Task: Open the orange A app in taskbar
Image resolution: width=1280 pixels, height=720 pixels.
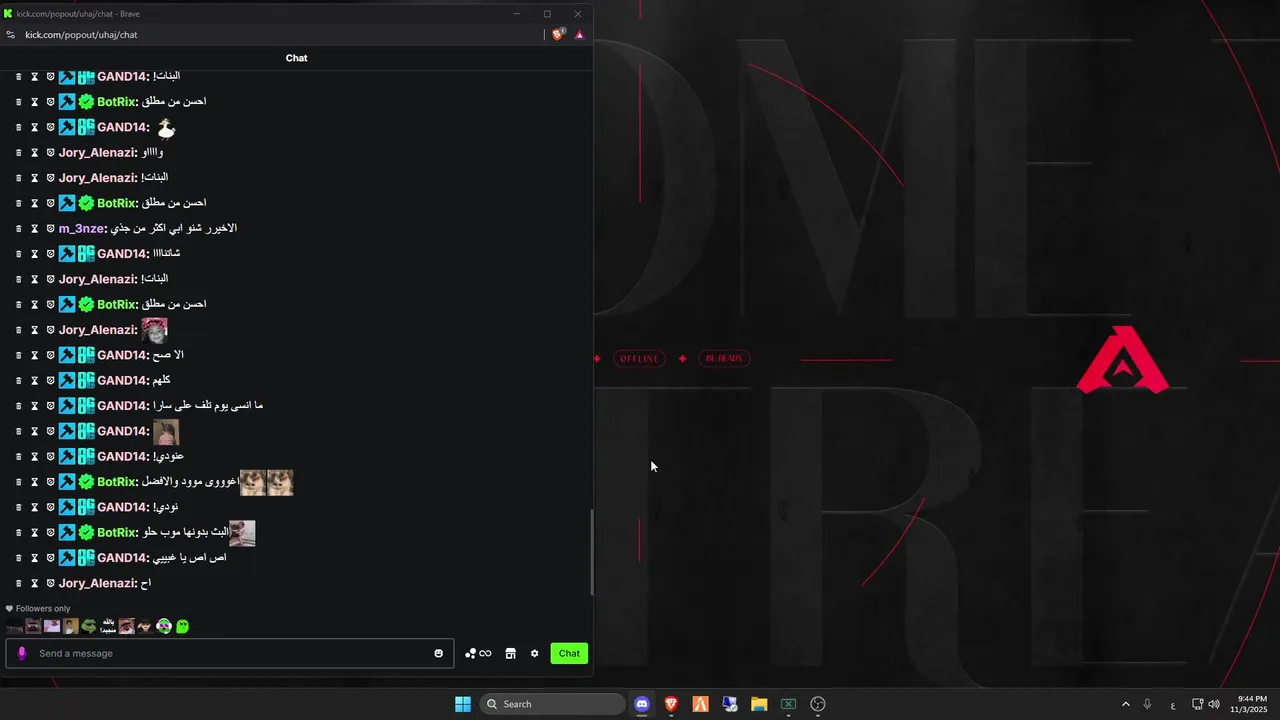Action: (700, 704)
